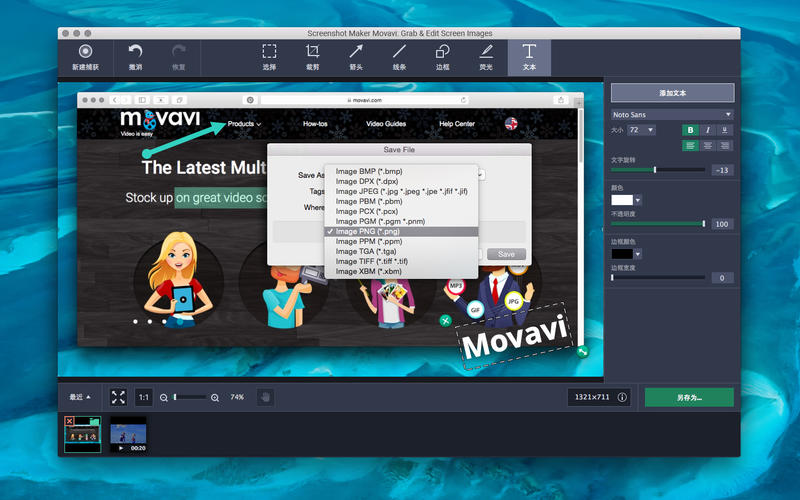Click the zoom in magnifier icon
Image resolution: width=800 pixels, height=500 pixels.
(x=215, y=397)
